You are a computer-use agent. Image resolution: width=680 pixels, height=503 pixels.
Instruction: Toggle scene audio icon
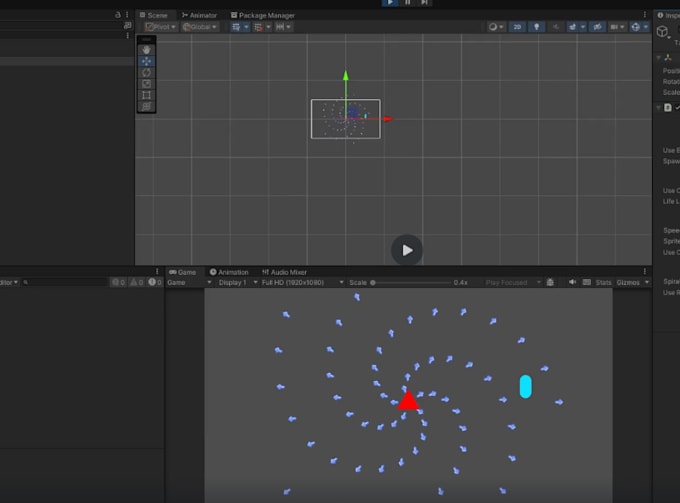[x=556, y=27]
